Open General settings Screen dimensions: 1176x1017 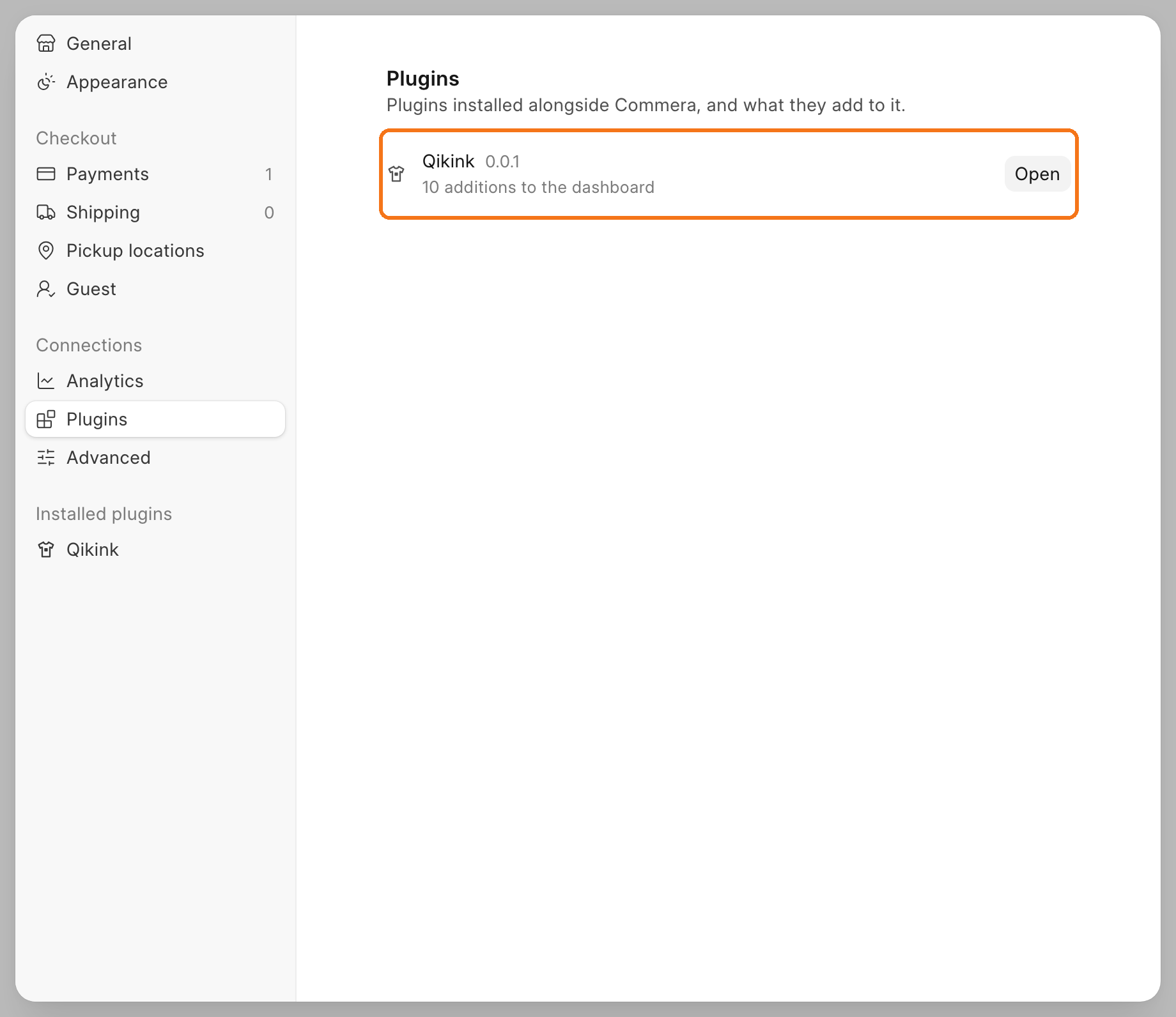coord(155,43)
